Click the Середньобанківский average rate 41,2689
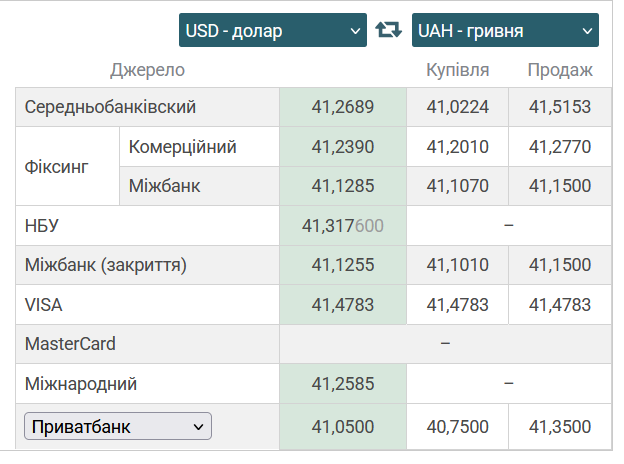The height and width of the screenshot is (464, 624). [342, 107]
